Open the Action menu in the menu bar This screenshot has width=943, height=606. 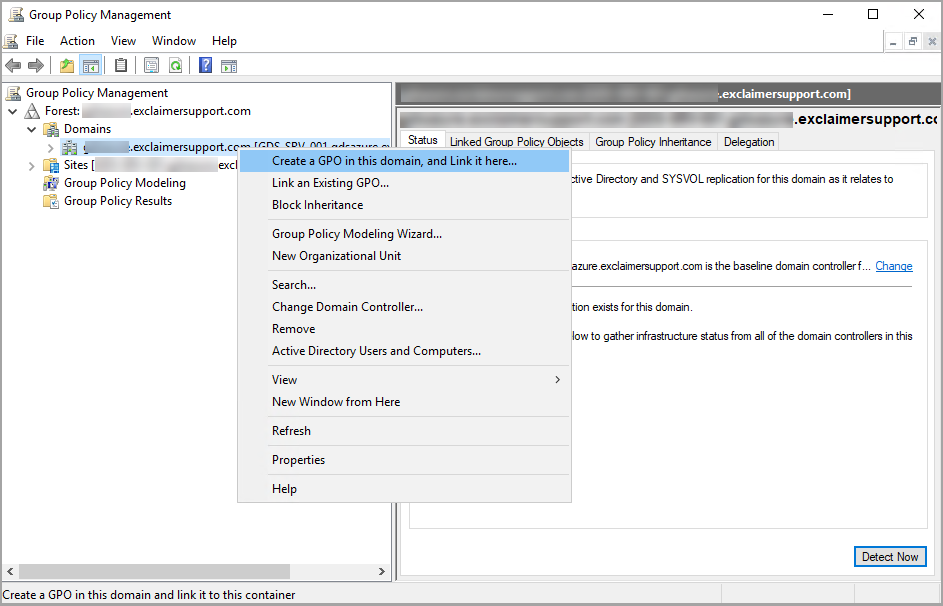pos(77,41)
